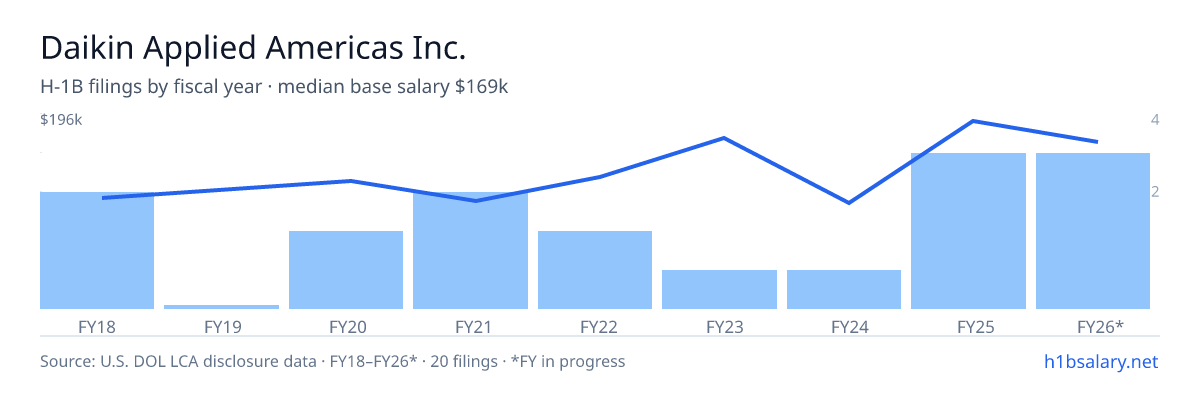Click the FY21 axis label

(x=470, y=326)
